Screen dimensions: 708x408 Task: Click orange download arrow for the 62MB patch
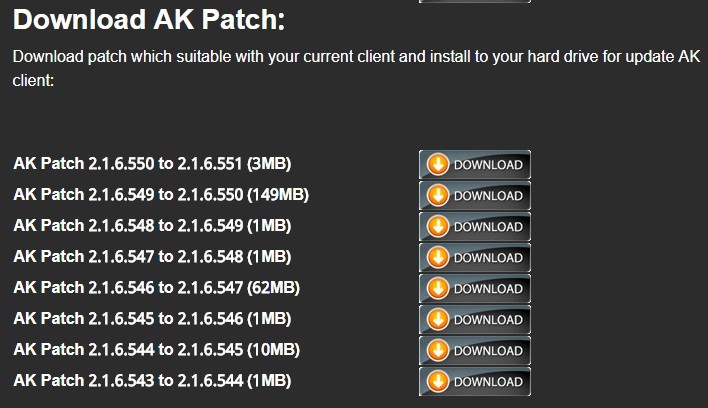pyautogui.click(x=438, y=289)
